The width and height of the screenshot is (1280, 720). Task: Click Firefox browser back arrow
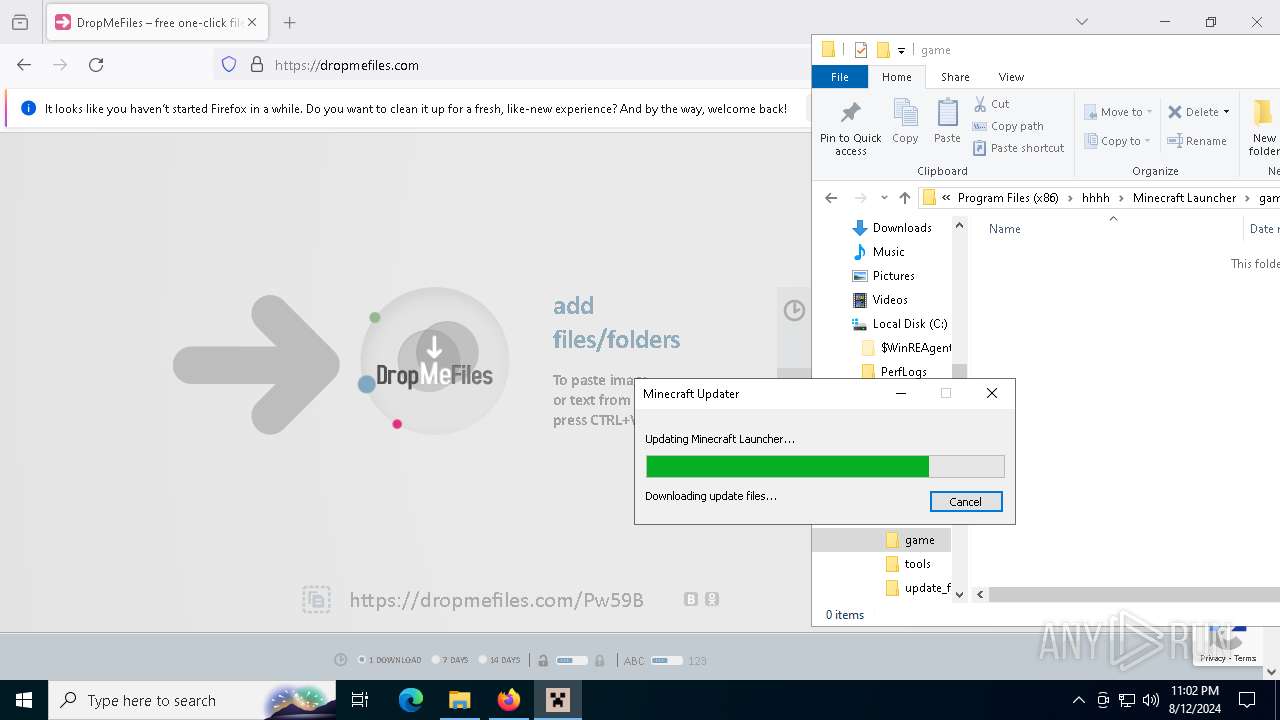point(24,65)
